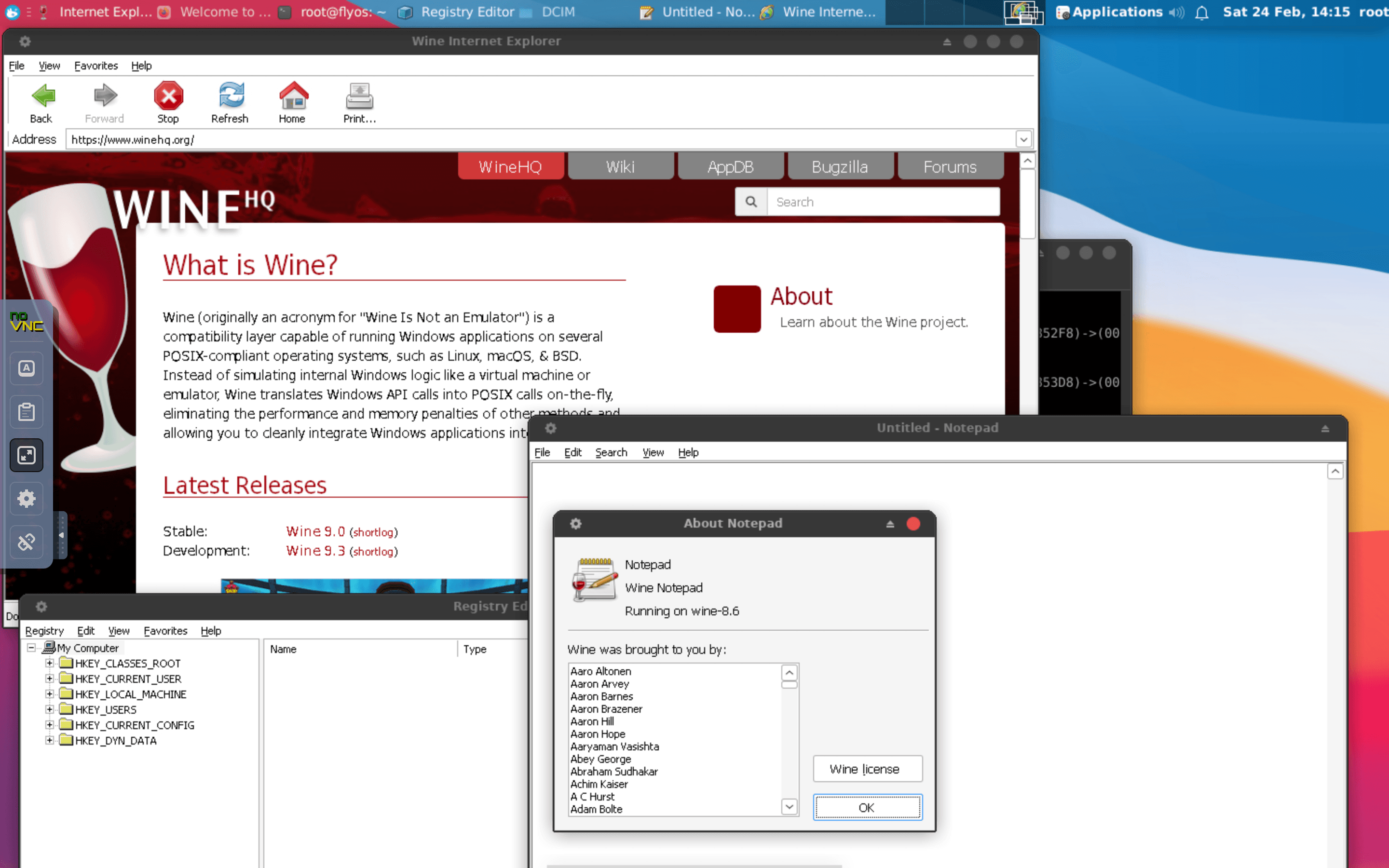This screenshot has height=868, width=1389.
Task: Open the Bugzilla tab
Action: point(840,166)
